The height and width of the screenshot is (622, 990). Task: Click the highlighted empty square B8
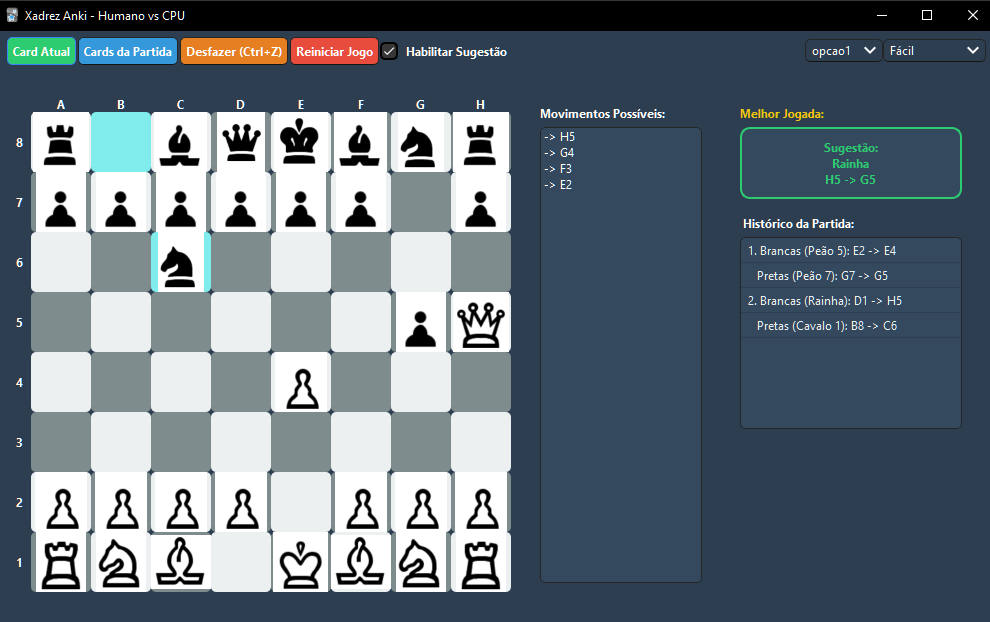point(121,142)
